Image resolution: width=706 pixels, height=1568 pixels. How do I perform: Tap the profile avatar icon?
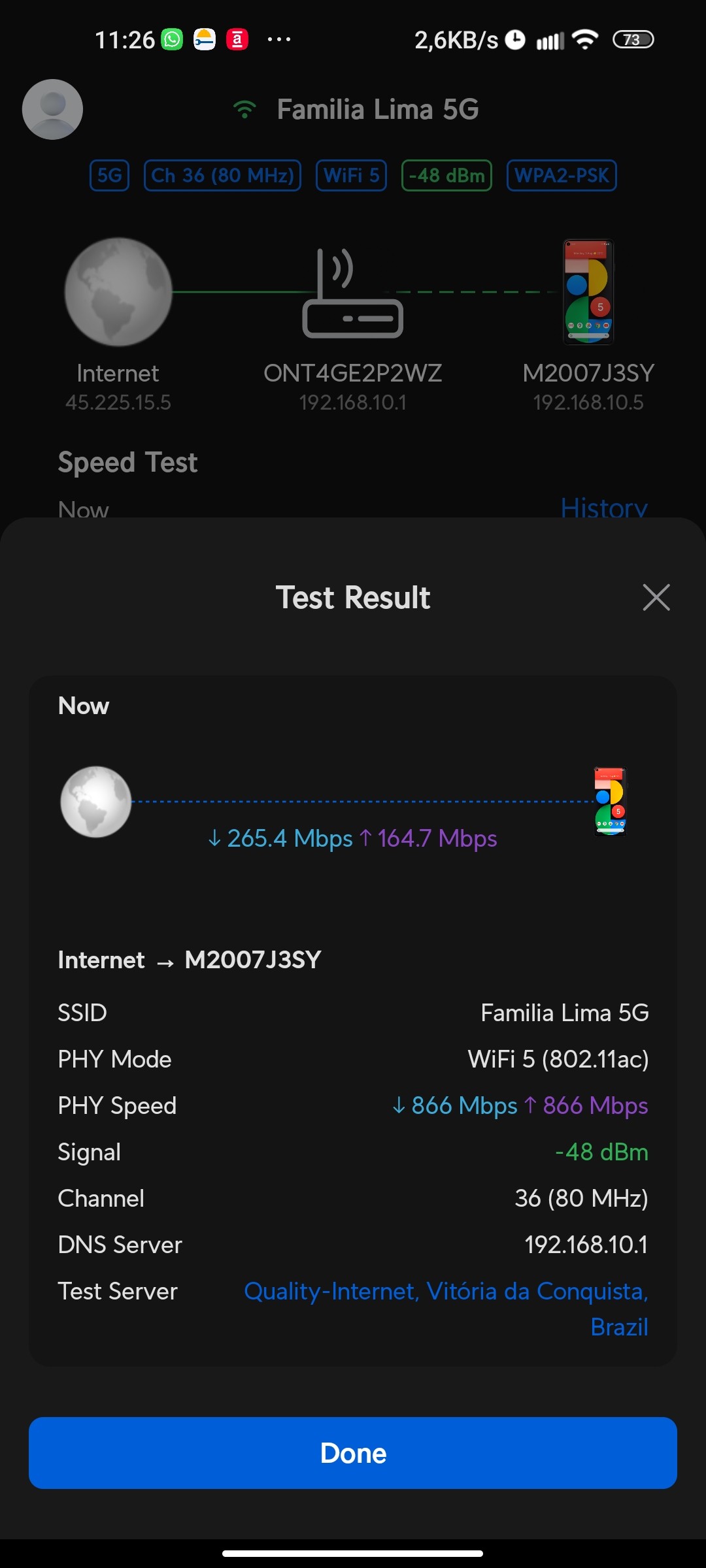[52, 109]
